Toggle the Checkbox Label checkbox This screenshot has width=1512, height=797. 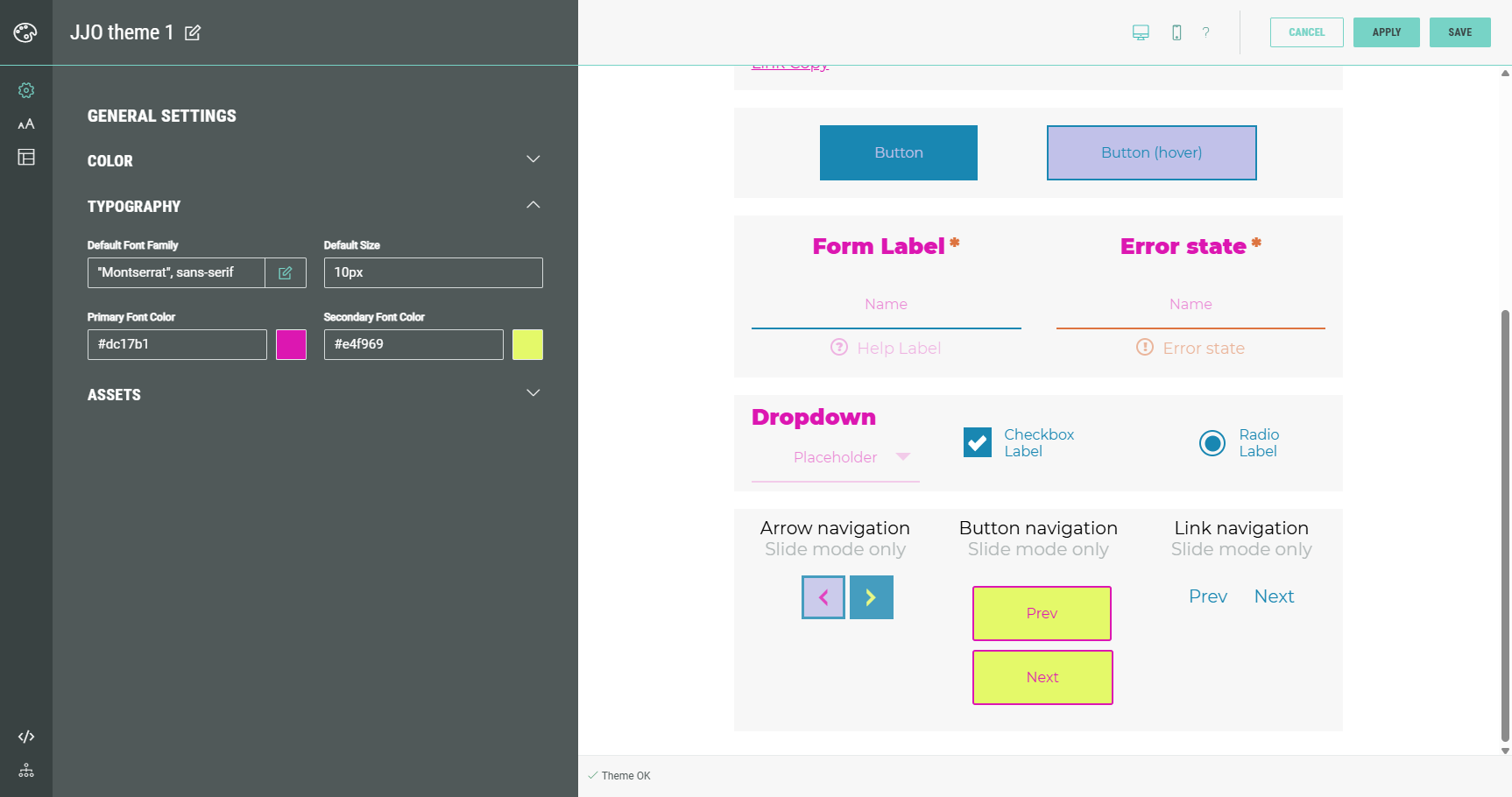coord(978,442)
